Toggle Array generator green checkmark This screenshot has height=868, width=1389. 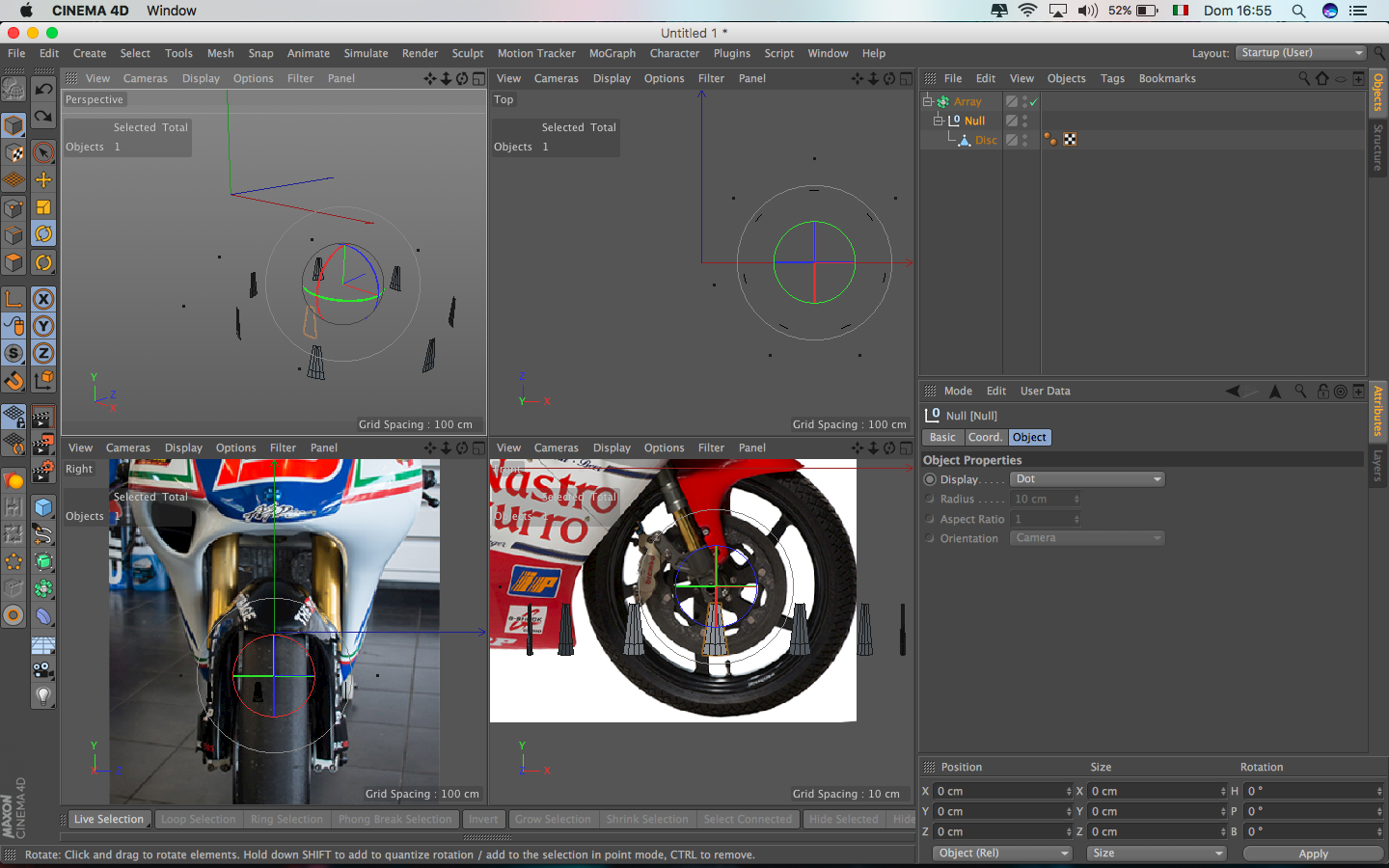(1034, 101)
